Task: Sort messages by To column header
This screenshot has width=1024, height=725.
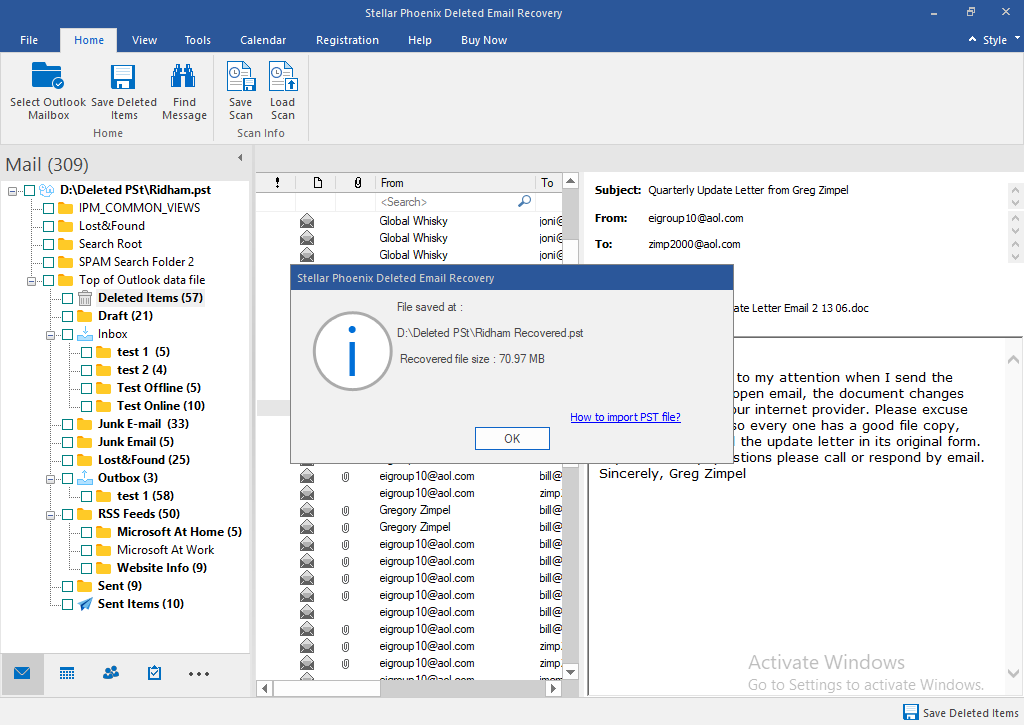Action: [x=547, y=183]
